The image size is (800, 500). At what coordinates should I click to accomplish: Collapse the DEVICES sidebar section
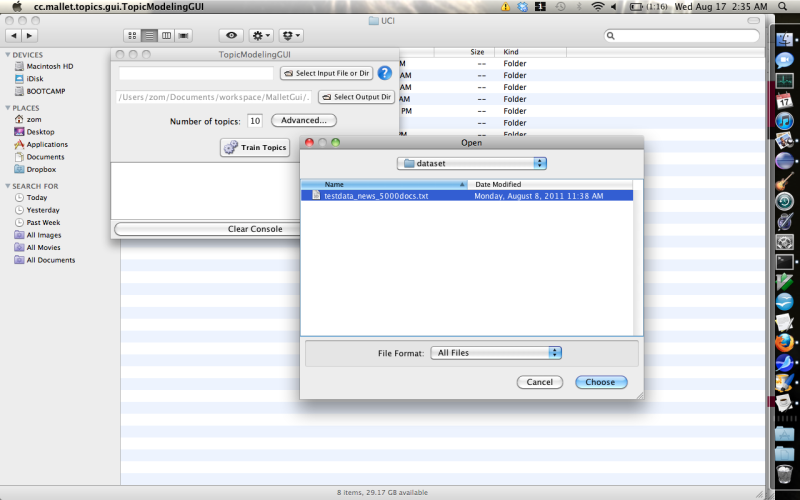(x=9, y=55)
